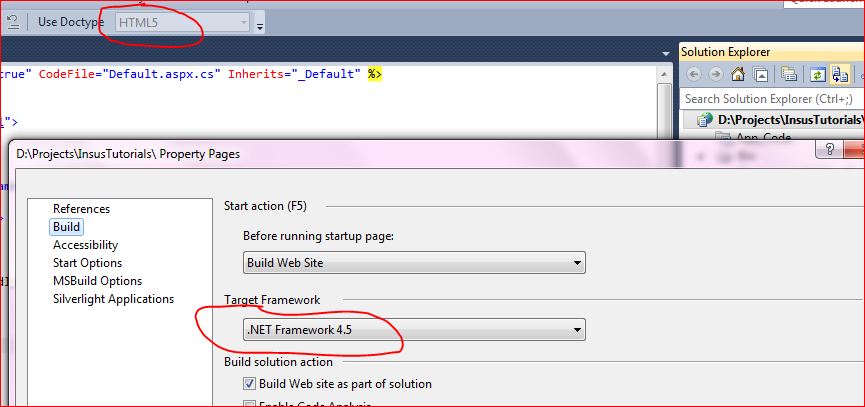Open the editor document list dropdown arrow
865x407 pixels.
(x=665, y=53)
